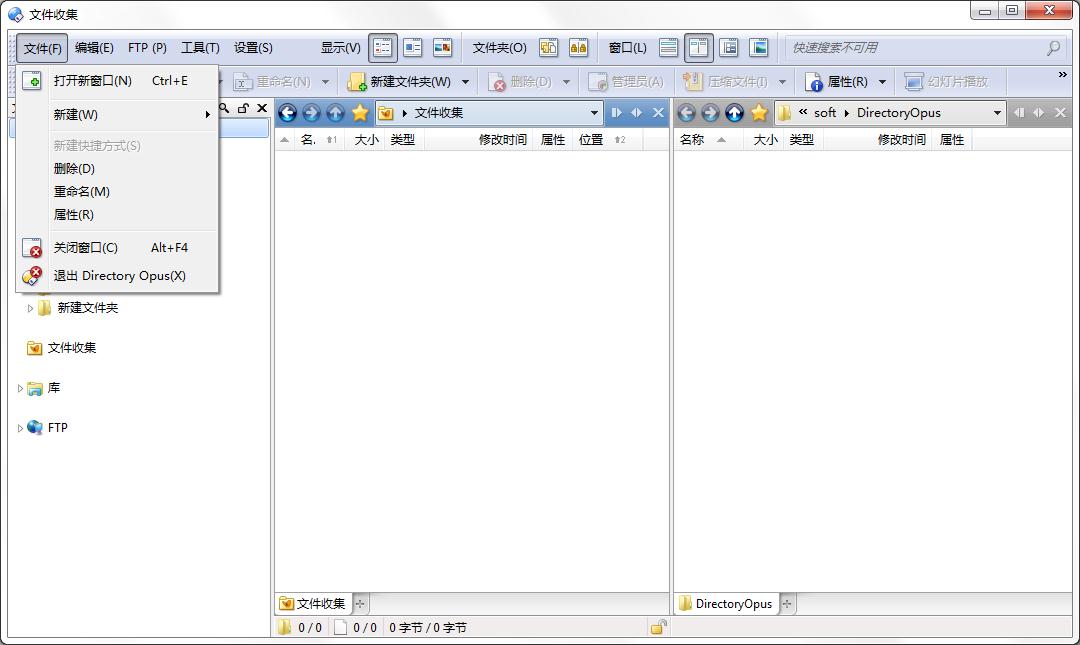
Task: Click the padlock folder icon in the toolbar
Action: (580, 47)
